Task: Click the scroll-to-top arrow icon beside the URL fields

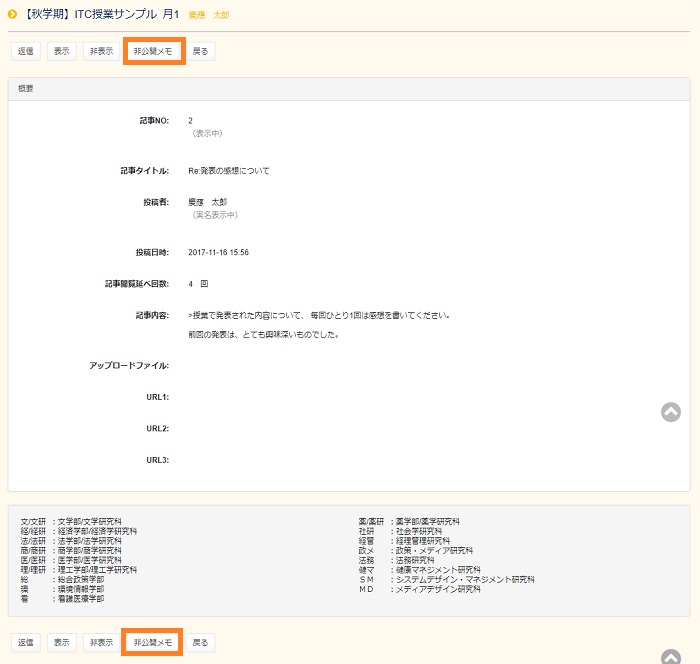Action: [671, 412]
